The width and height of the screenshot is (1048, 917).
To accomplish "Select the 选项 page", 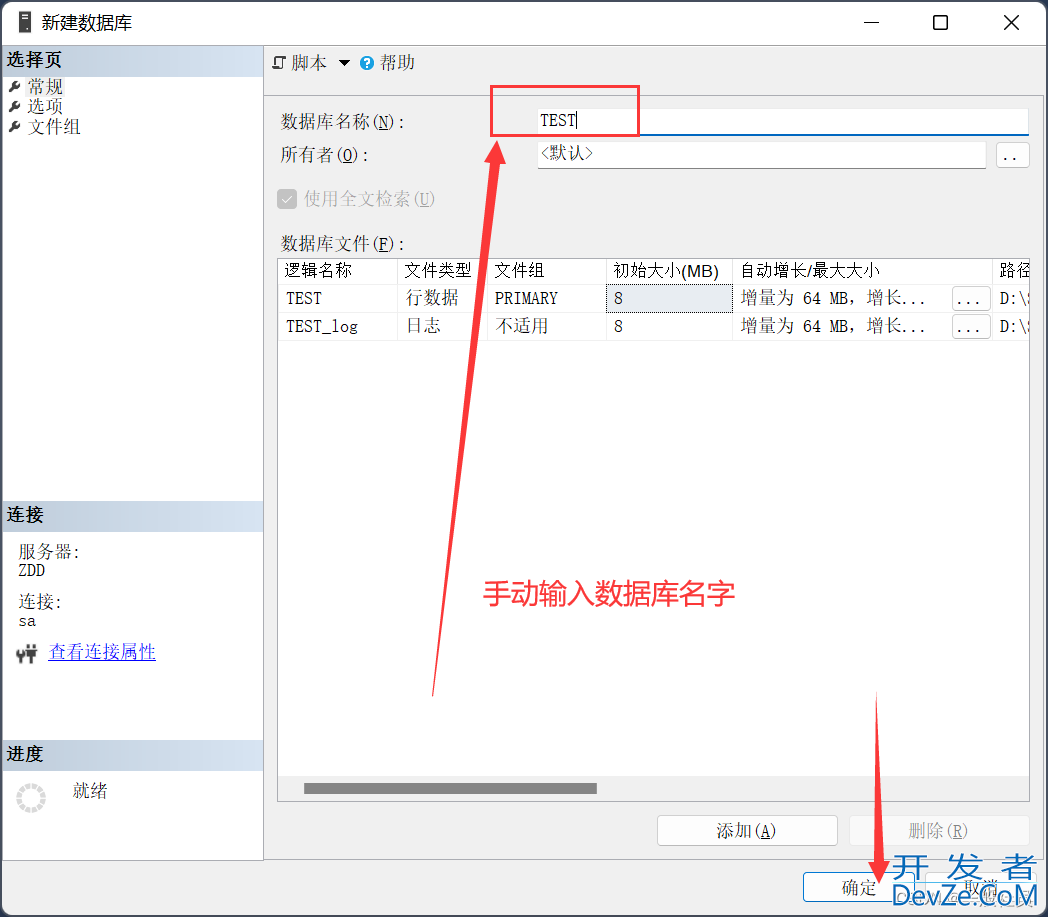I will click(45, 106).
